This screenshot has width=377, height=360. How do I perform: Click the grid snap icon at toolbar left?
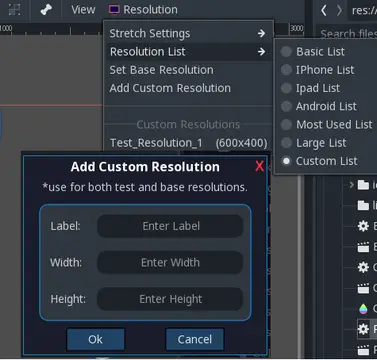(14, 10)
